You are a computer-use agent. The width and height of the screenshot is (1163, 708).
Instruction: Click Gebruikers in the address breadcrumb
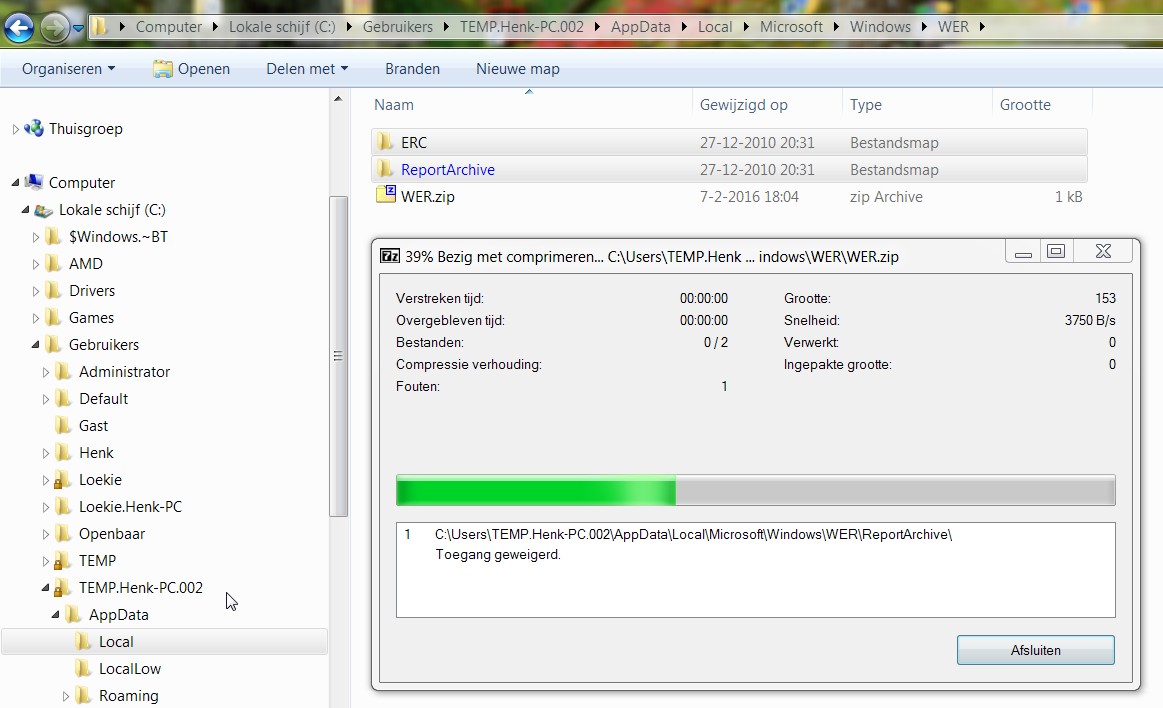click(398, 27)
